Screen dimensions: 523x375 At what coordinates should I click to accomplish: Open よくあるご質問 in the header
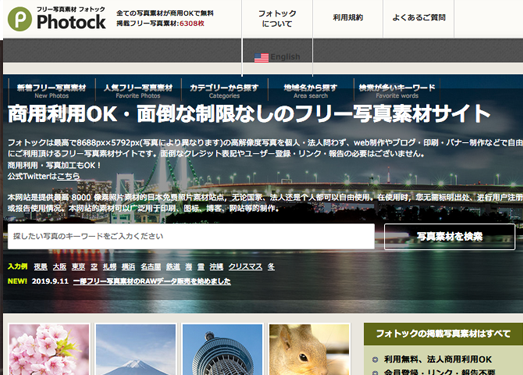click(419, 18)
